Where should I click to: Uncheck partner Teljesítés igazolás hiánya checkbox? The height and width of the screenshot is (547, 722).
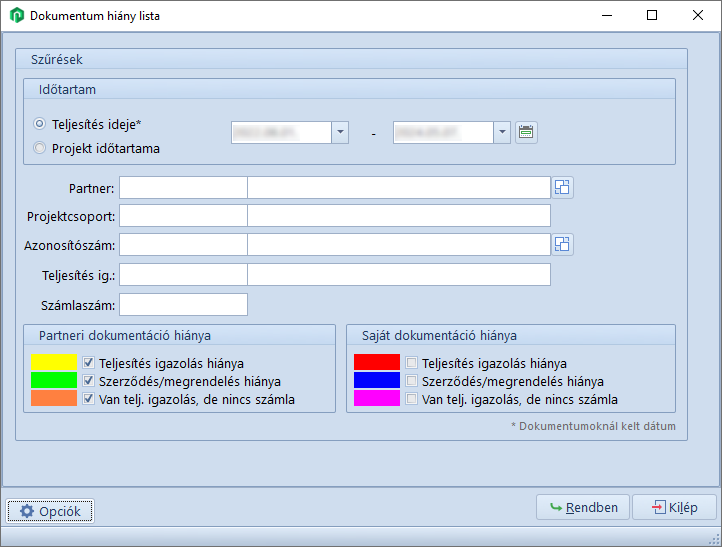click(89, 363)
